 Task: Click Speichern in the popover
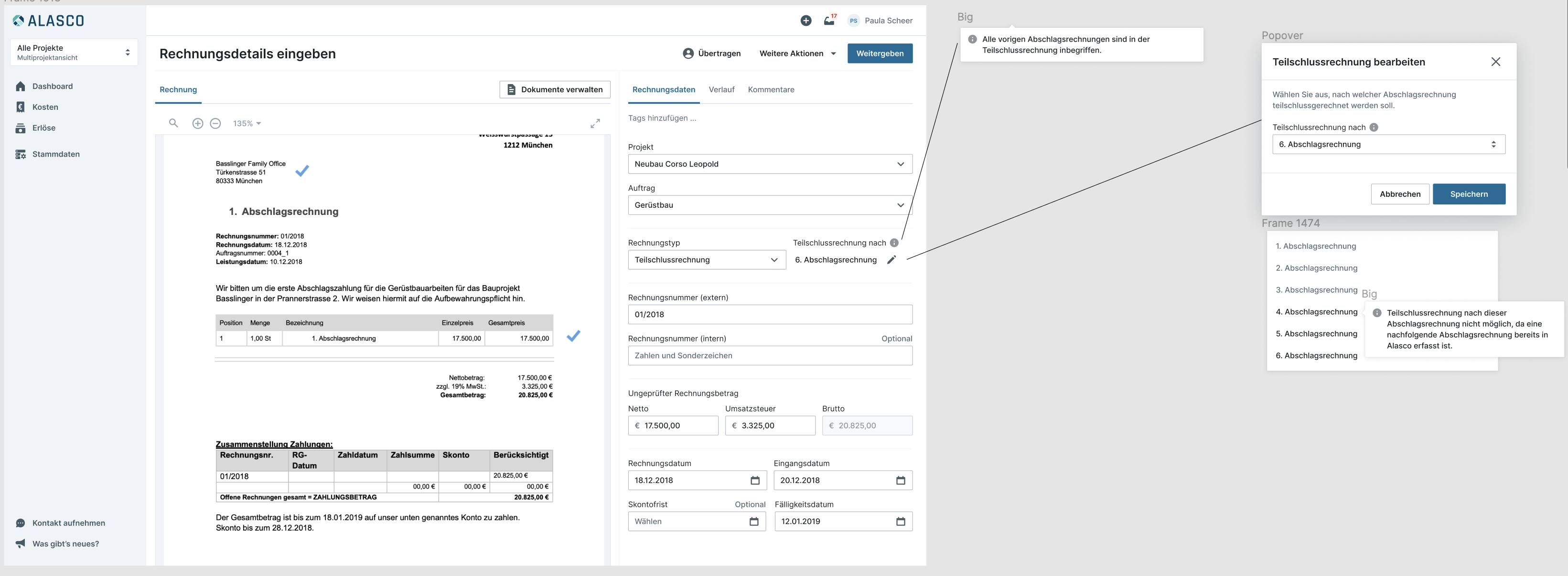coord(1468,194)
